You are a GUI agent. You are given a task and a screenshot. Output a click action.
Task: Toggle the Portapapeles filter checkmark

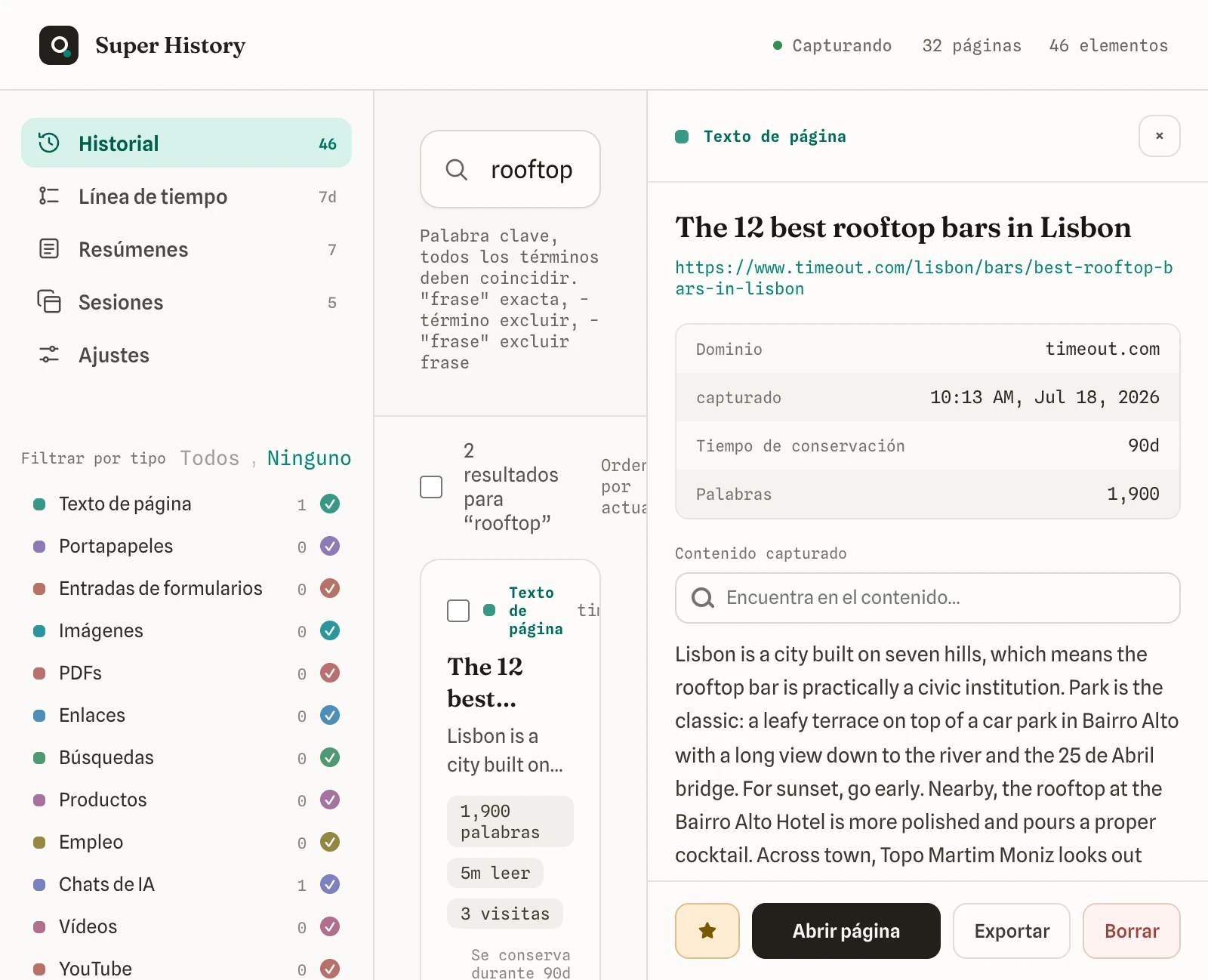(330, 546)
